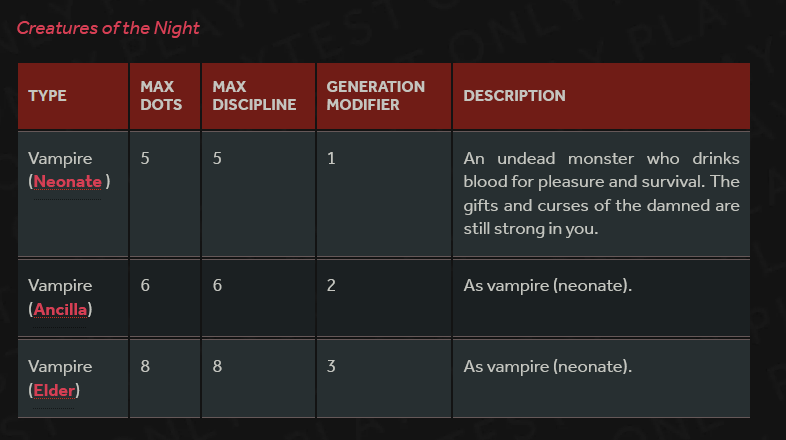Viewport: 786px width, 440px height.
Task: Open the Neonate tooltip link
Action: (x=68, y=181)
